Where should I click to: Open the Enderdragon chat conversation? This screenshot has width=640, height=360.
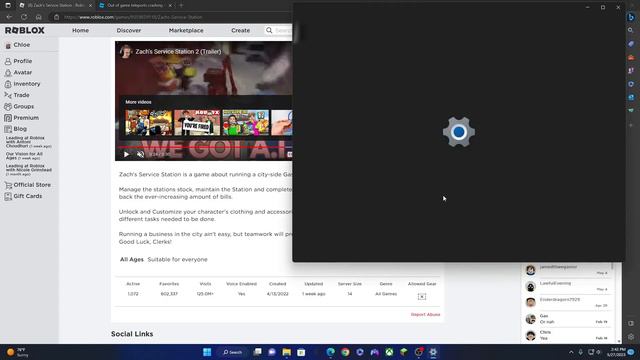[568, 303]
